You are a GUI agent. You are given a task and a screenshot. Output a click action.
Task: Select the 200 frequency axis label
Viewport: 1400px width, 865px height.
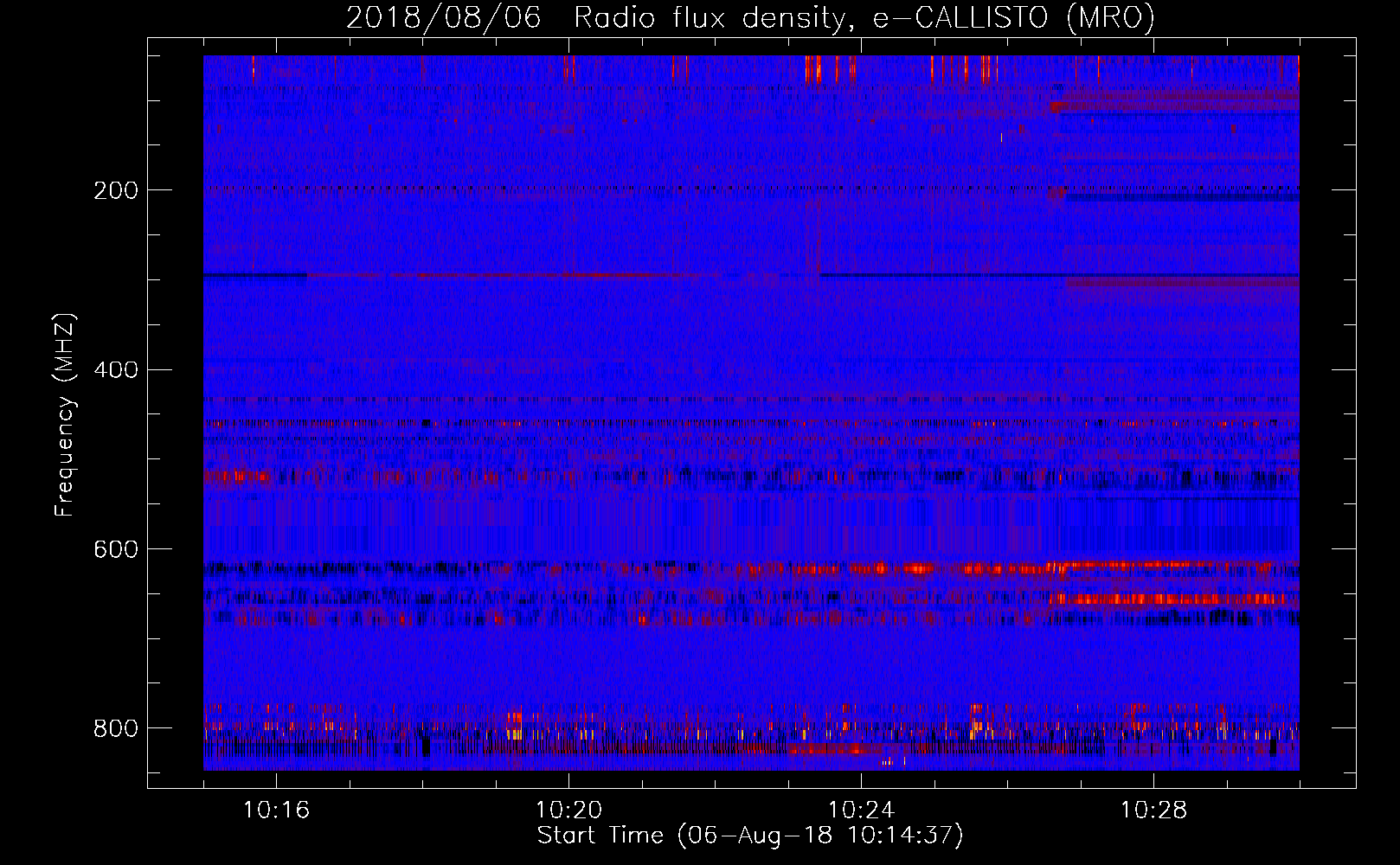pyautogui.click(x=116, y=190)
